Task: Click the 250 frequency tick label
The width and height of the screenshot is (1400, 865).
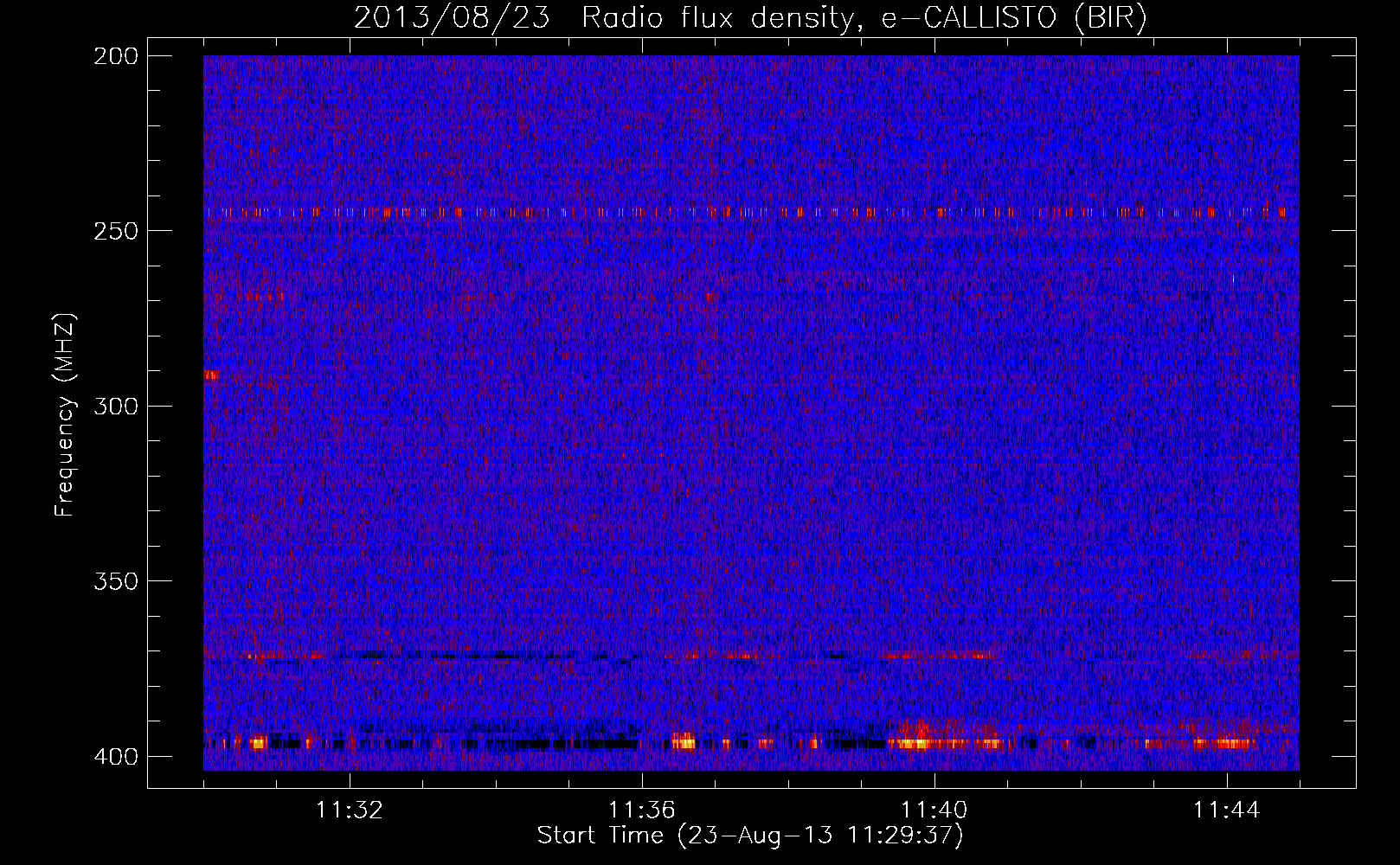Action: point(115,231)
